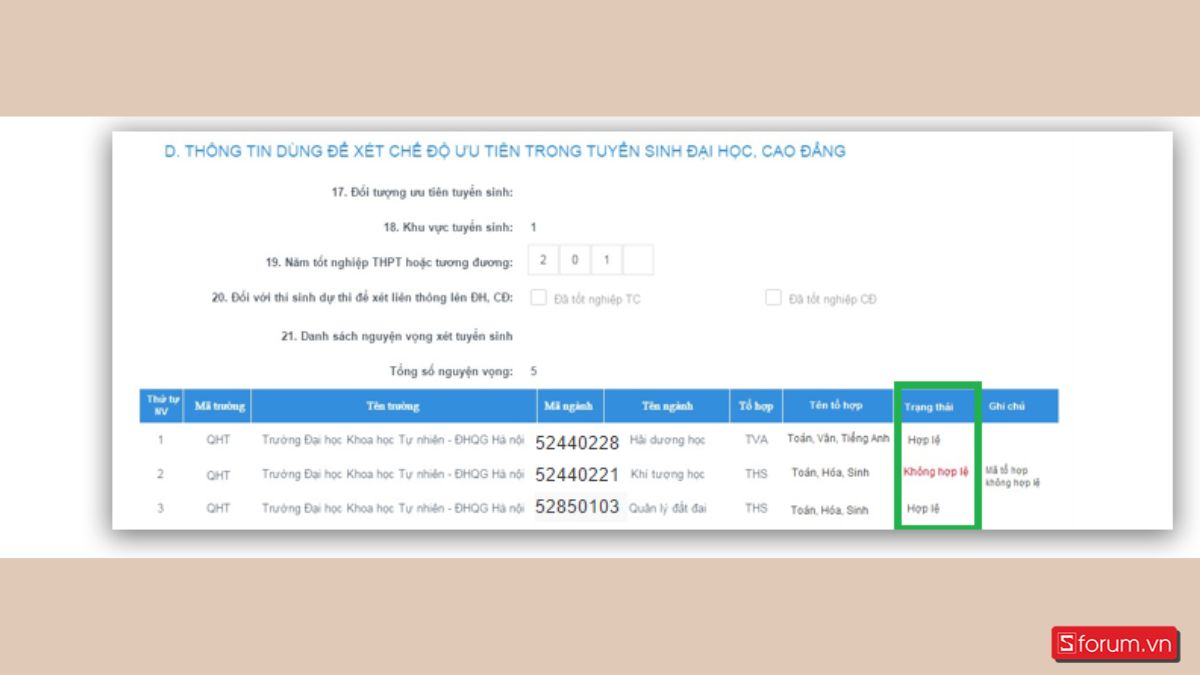Click the graduation year box containing 0

click(575, 260)
